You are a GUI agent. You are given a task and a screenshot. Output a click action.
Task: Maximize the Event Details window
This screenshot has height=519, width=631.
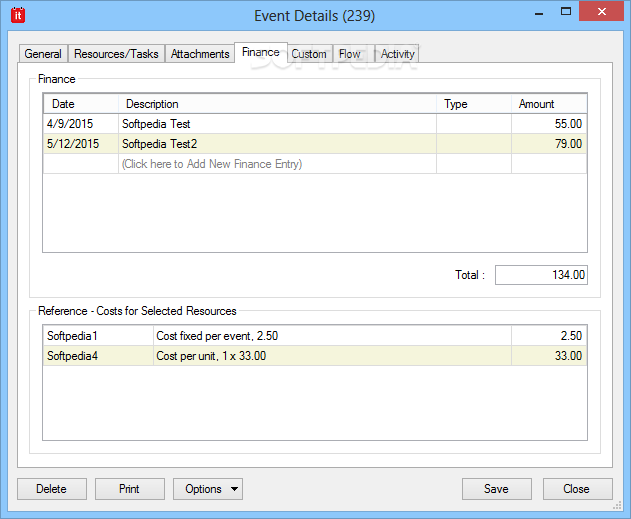click(x=566, y=12)
